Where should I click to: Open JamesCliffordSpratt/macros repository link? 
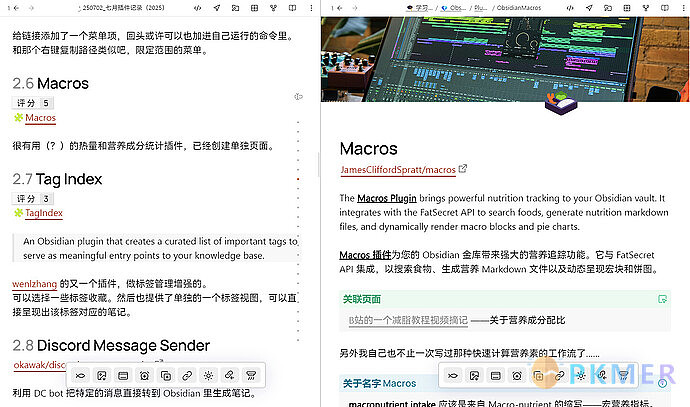[398, 170]
